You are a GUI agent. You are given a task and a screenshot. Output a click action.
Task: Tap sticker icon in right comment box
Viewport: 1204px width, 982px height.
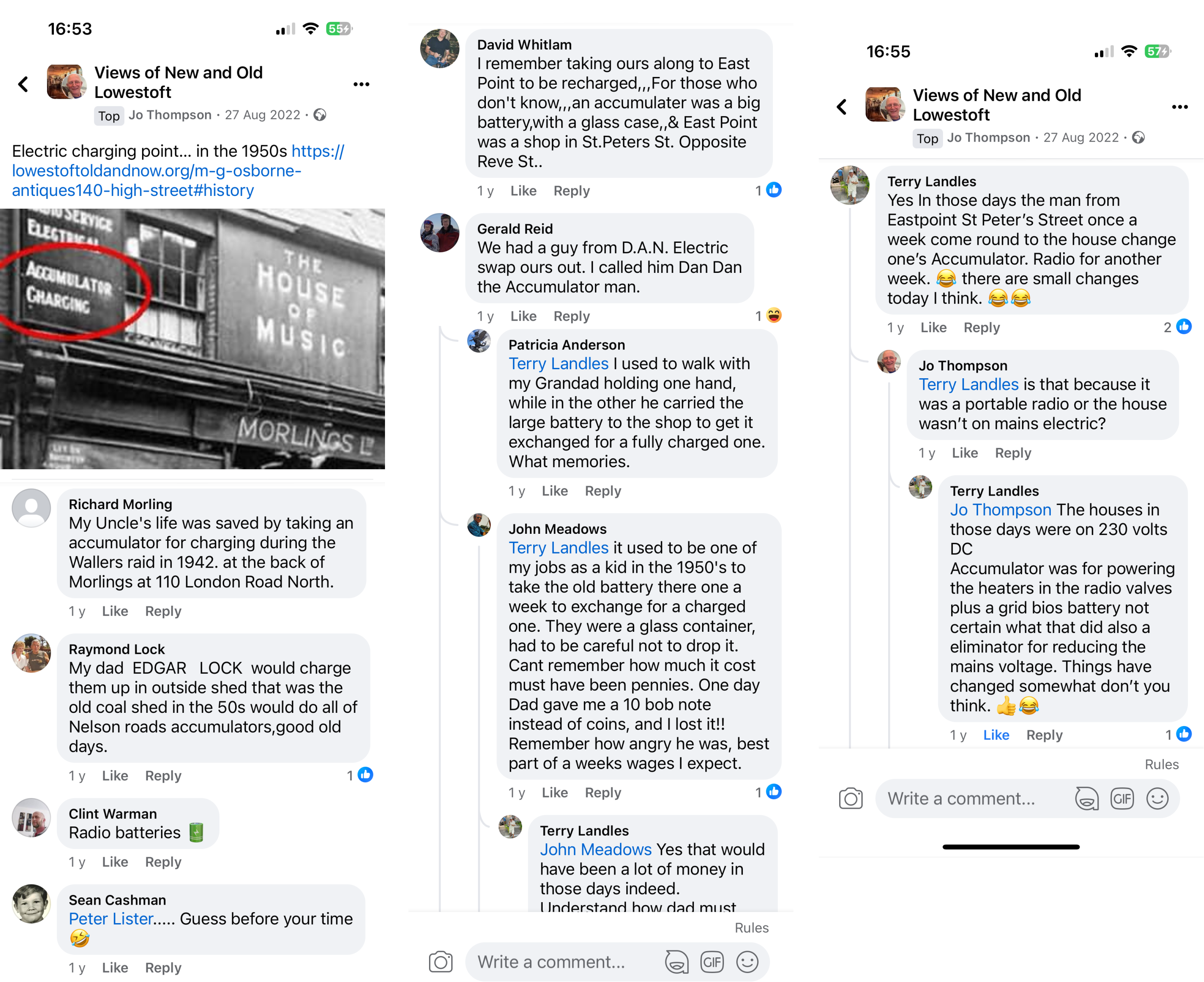click(x=1086, y=799)
